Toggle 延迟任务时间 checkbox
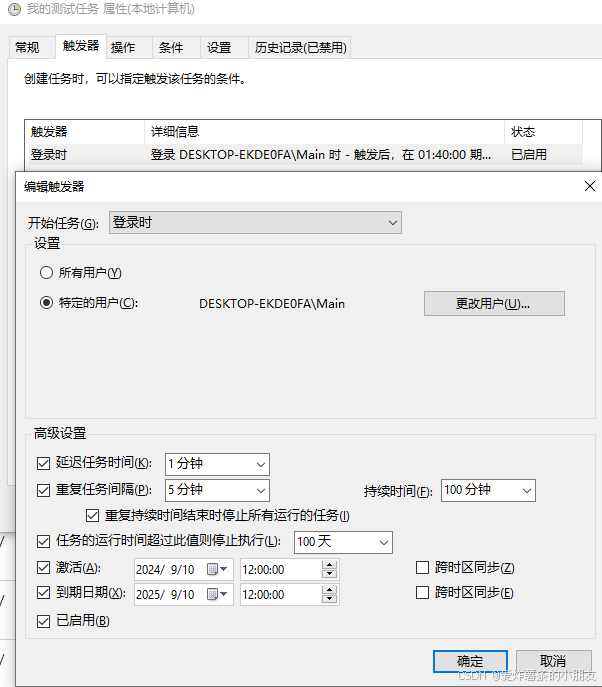 tap(43, 463)
